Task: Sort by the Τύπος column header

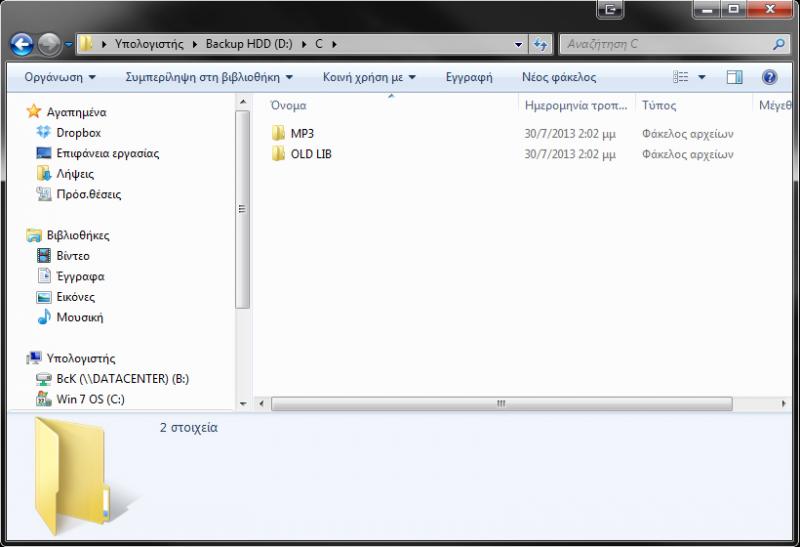Action: (x=694, y=105)
